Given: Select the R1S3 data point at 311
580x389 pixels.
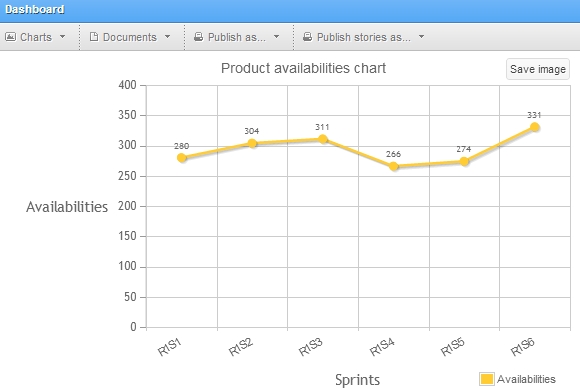Looking at the screenshot, I should coord(323,139).
